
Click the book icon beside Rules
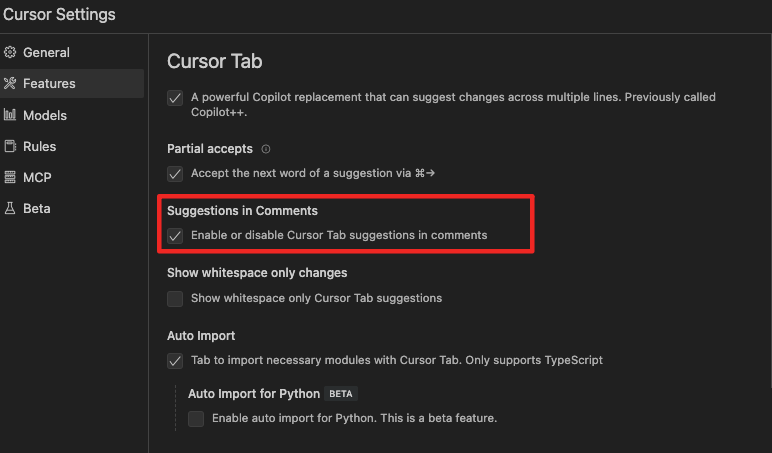[10, 146]
